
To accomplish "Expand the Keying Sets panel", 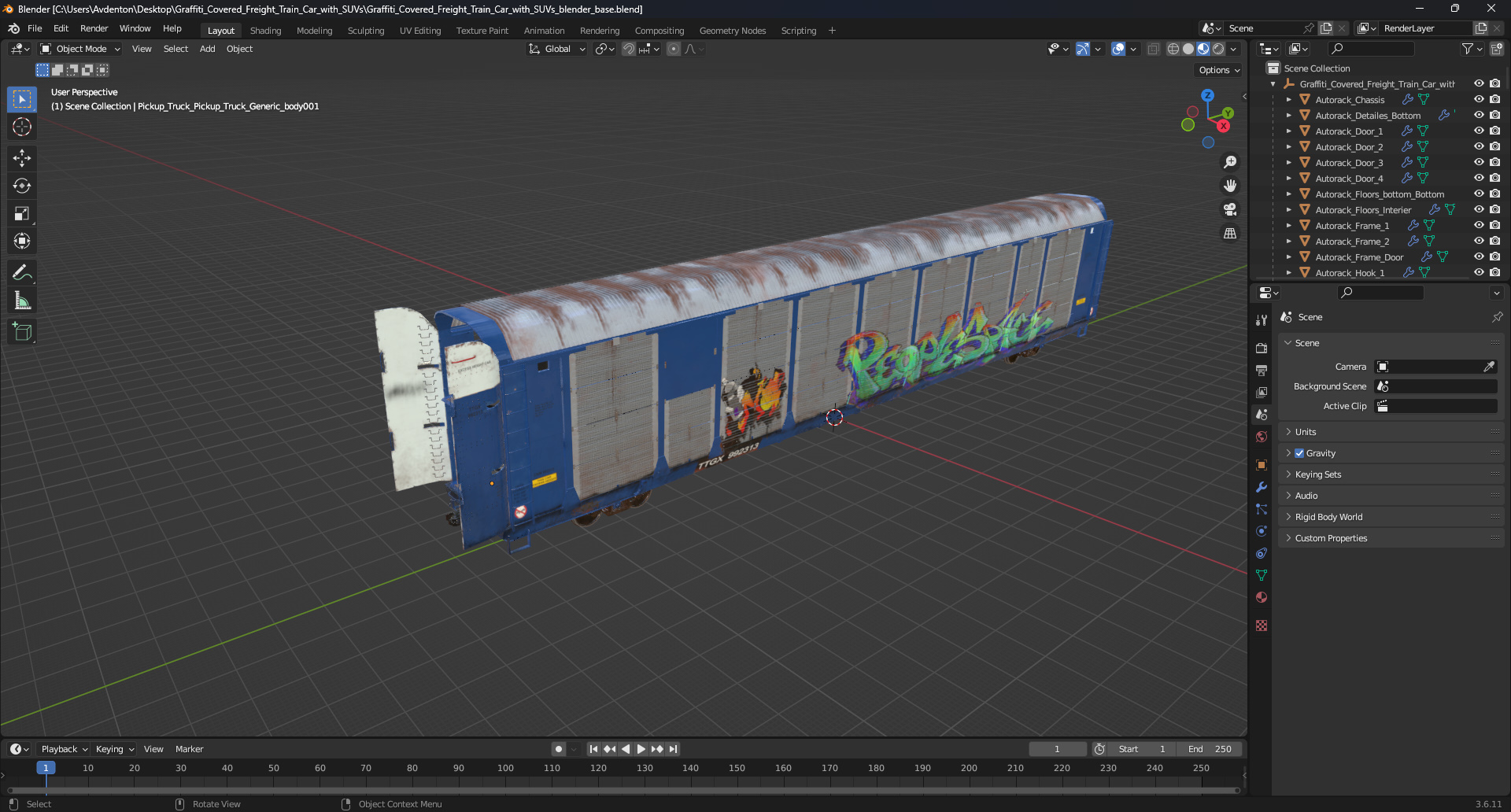I will (x=1391, y=474).
